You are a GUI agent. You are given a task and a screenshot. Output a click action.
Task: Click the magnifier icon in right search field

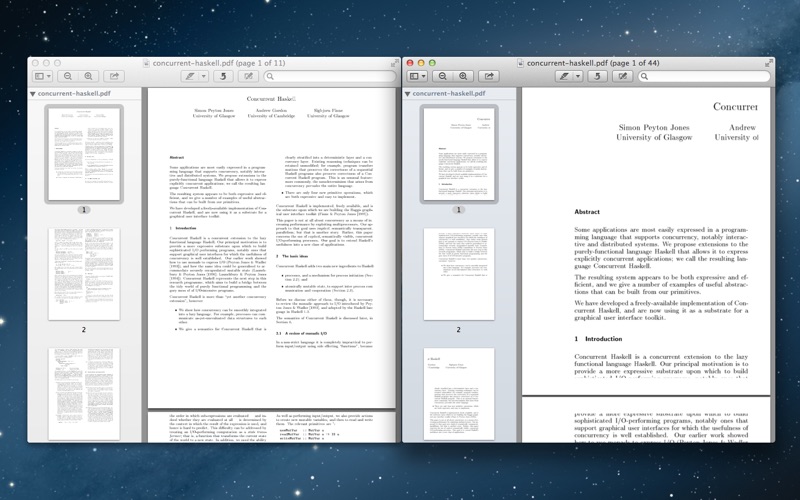click(644, 76)
